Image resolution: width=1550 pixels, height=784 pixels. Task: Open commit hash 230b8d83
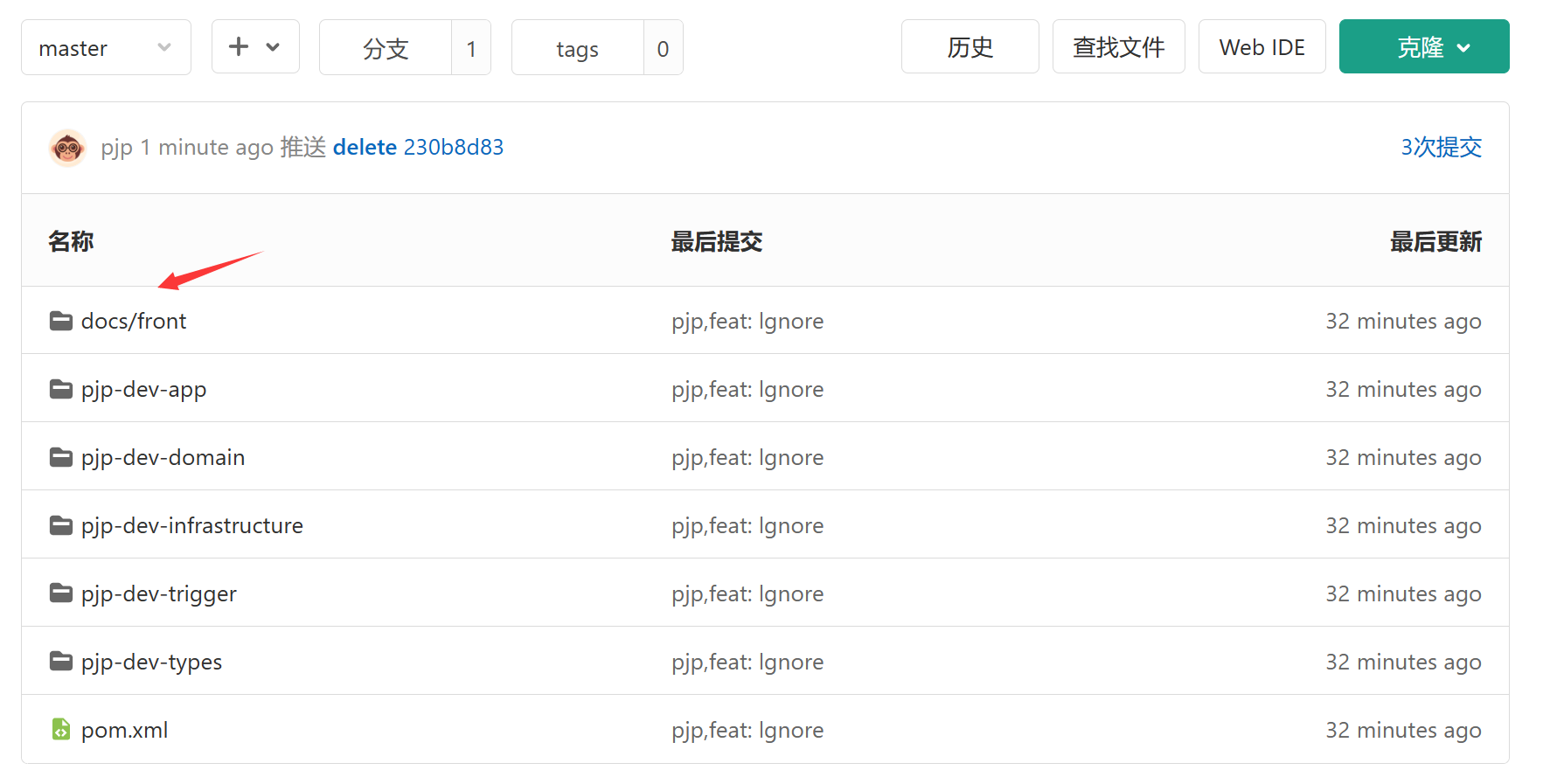pyautogui.click(x=454, y=147)
